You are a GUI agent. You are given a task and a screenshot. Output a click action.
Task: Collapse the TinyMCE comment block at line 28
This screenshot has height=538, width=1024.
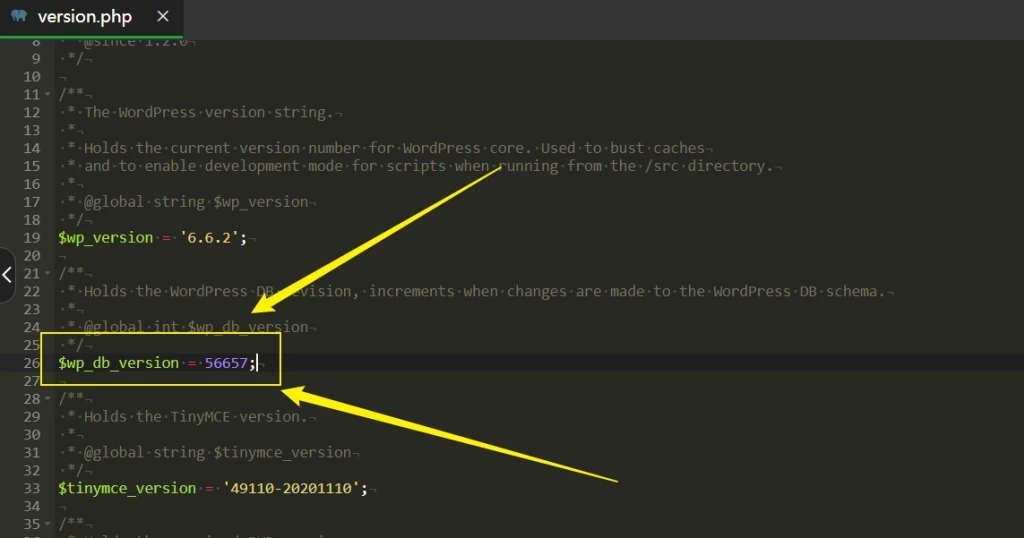click(x=48, y=399)
